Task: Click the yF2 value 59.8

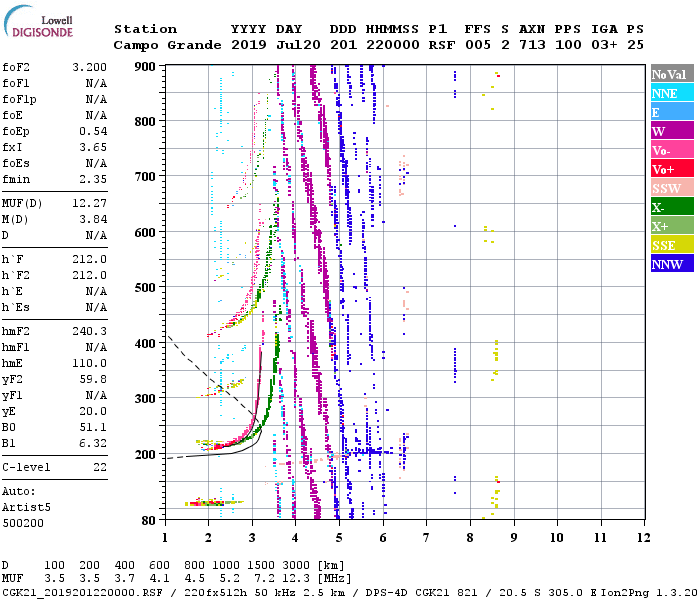Action: pos(93,379)
